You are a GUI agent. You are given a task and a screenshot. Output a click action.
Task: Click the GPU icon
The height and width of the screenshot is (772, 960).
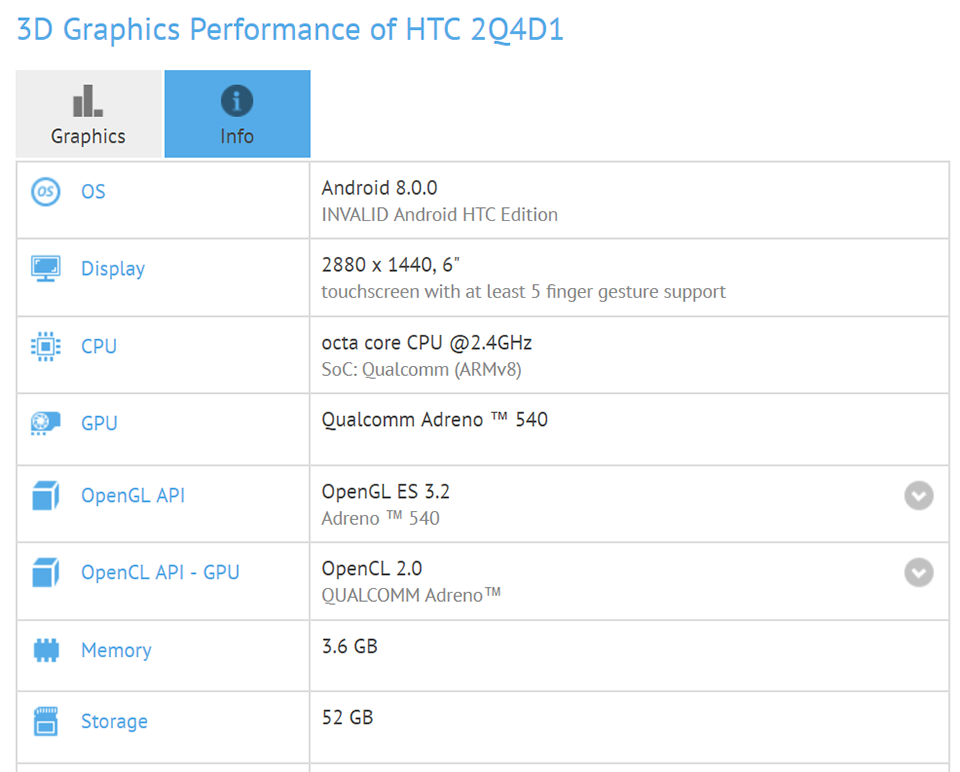click(x=45, y=423)
